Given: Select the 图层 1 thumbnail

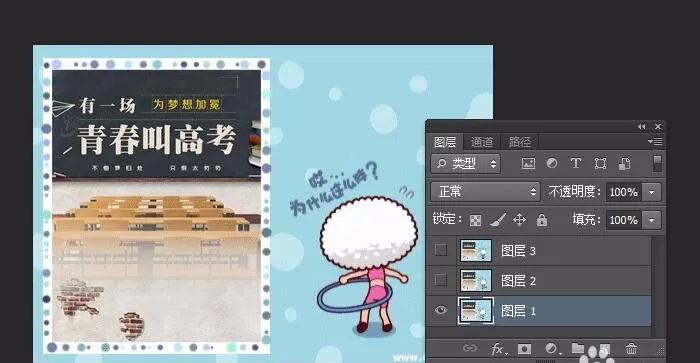Looking at the screenshot, I should [x=476, y=310].
